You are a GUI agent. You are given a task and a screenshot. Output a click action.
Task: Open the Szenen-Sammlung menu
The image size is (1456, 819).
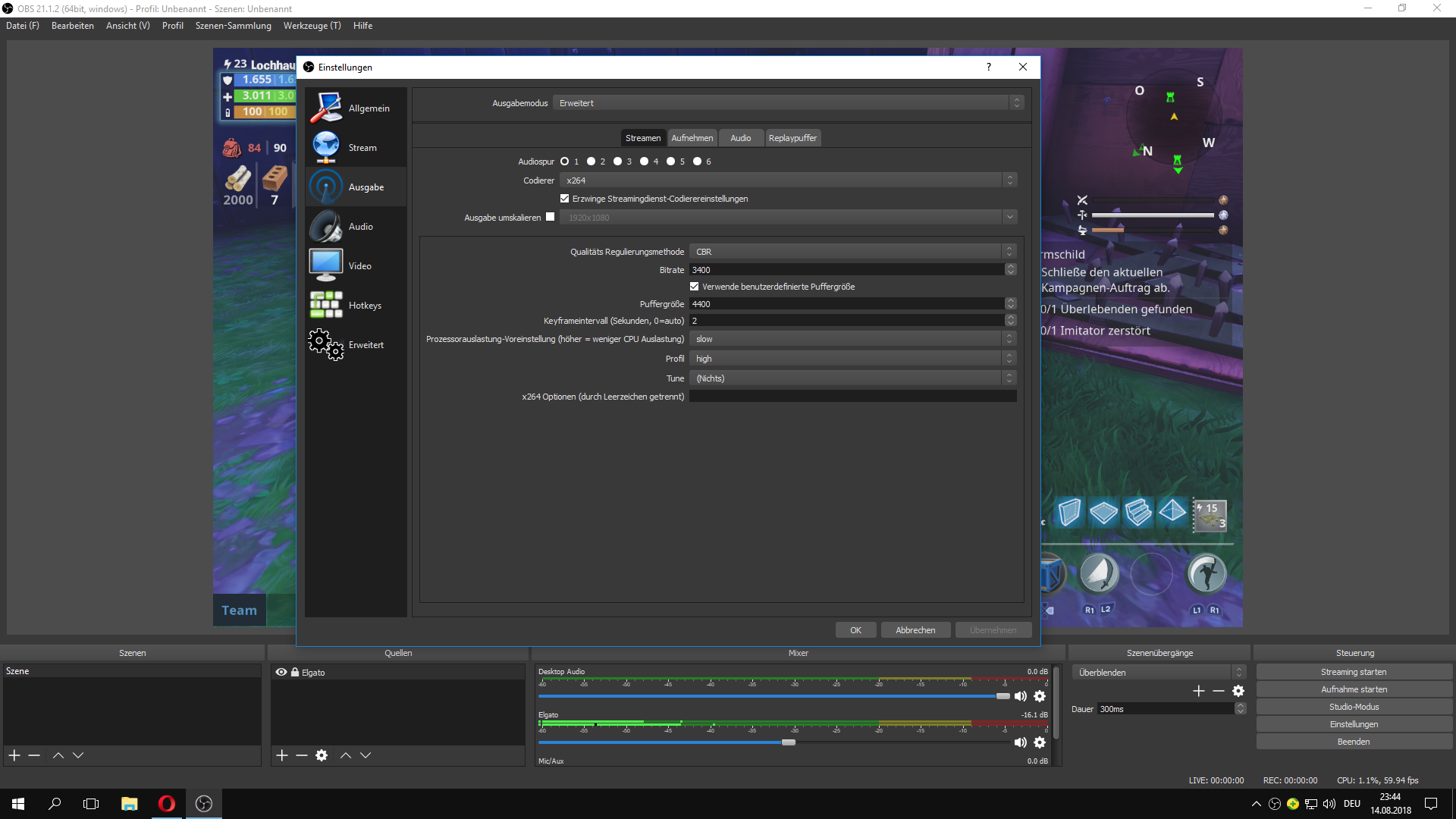point(233,26)
